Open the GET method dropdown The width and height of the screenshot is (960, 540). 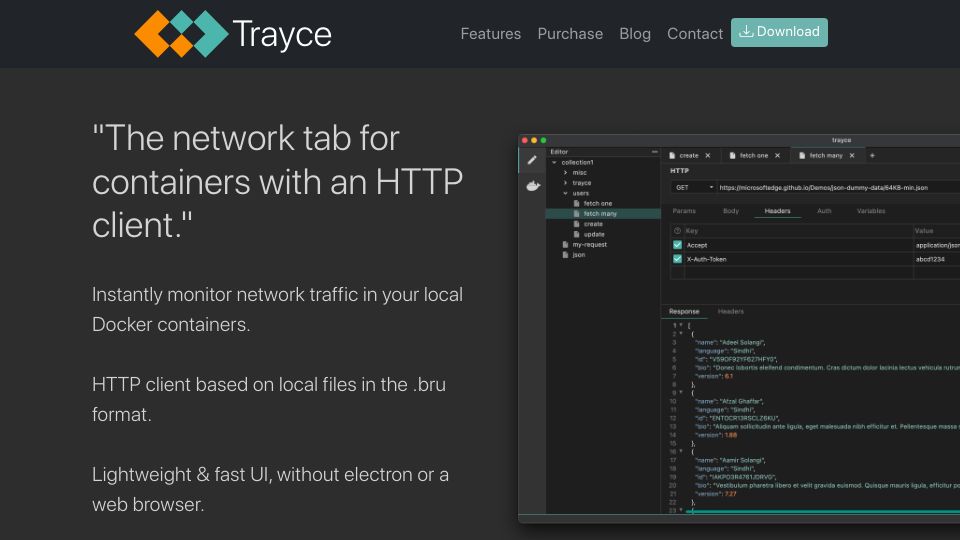(x=693, y=187)
